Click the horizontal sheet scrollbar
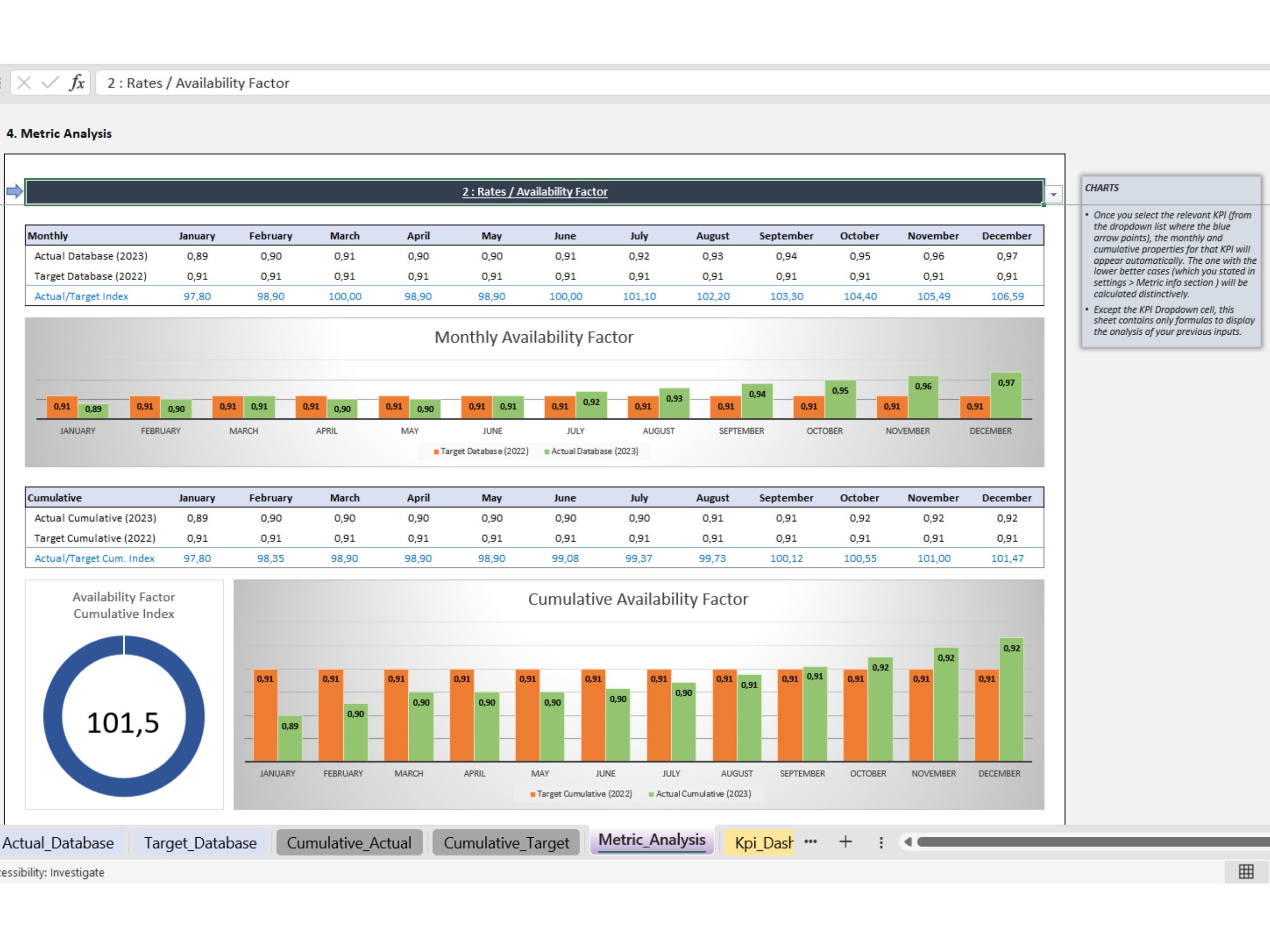This screenshot has width=1270, height=952. [1091, 842]
